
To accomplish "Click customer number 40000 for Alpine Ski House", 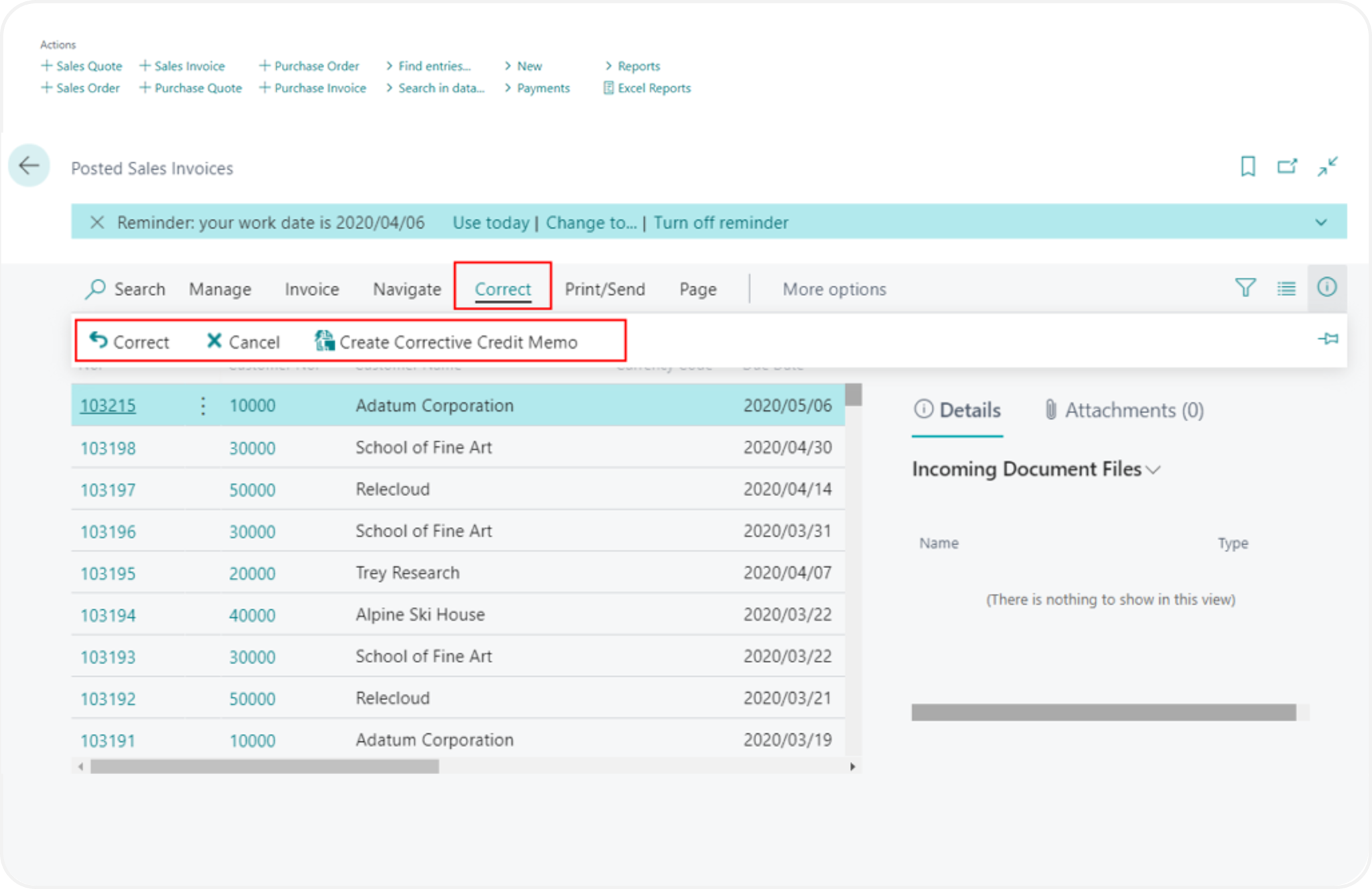I will pos(252,615).
